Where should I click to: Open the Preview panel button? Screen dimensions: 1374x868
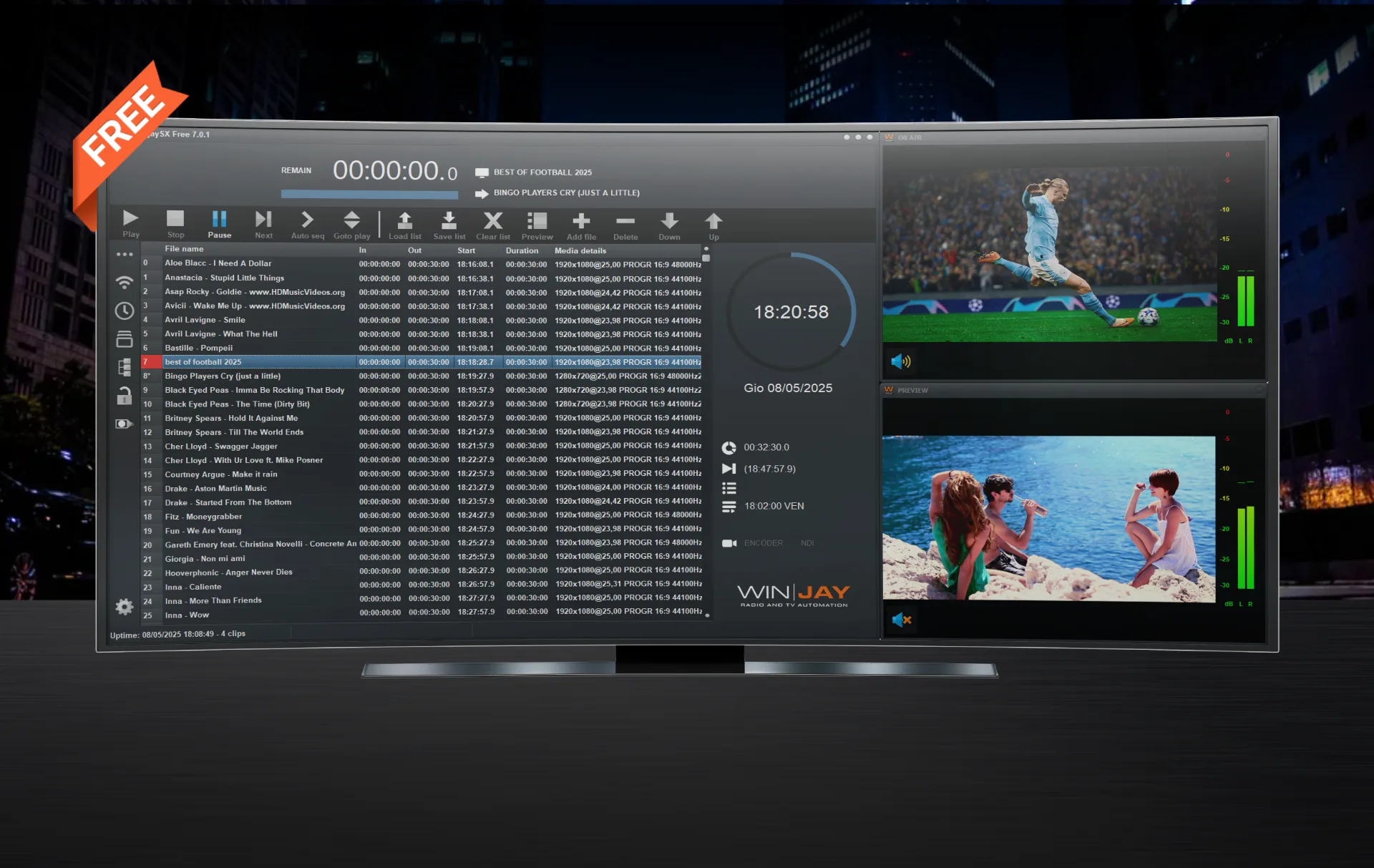point(537,222)
